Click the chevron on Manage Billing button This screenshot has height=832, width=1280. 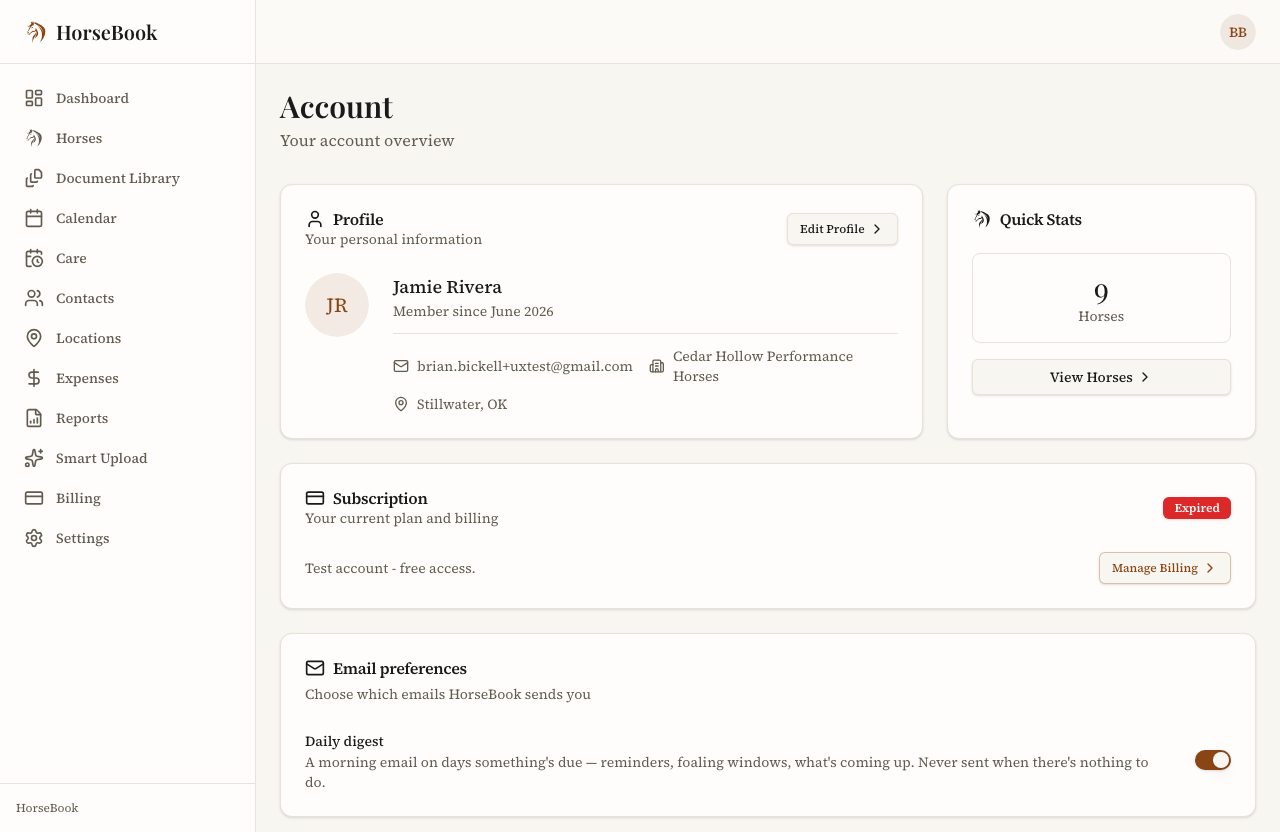pyautogui.click(x=1210, y=568)
